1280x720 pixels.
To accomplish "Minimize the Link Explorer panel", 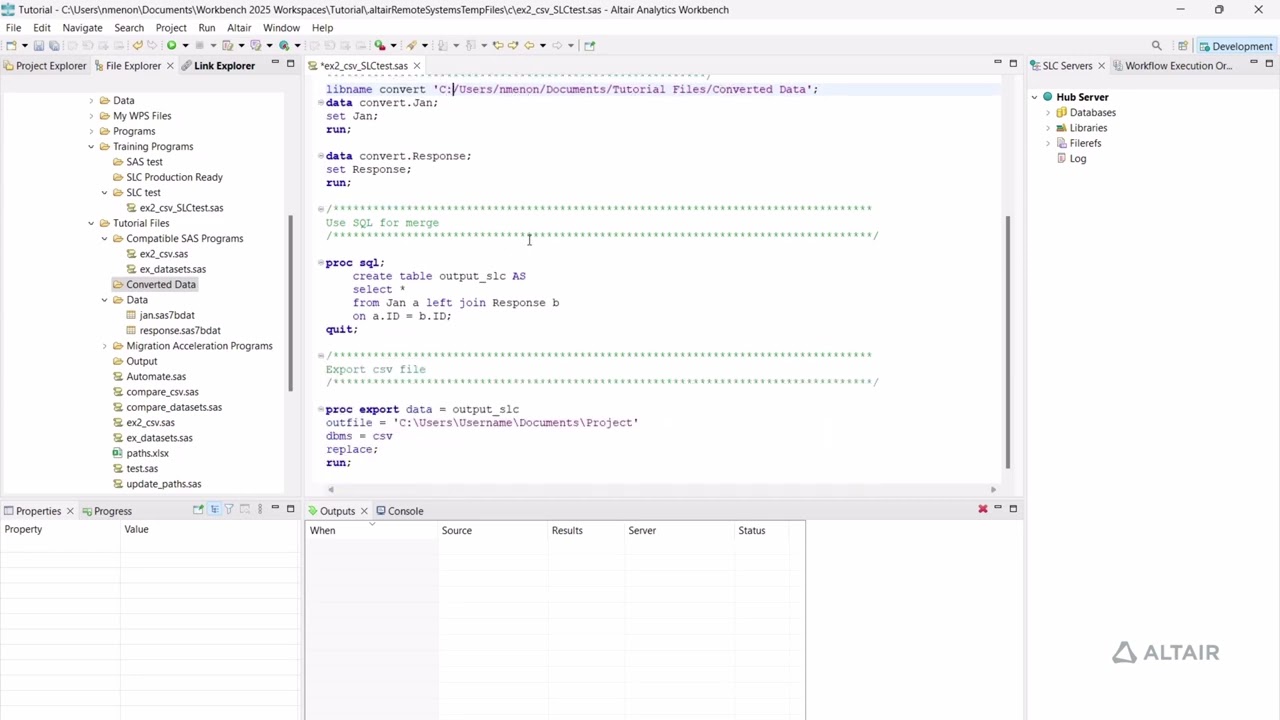I will [275, 63].
